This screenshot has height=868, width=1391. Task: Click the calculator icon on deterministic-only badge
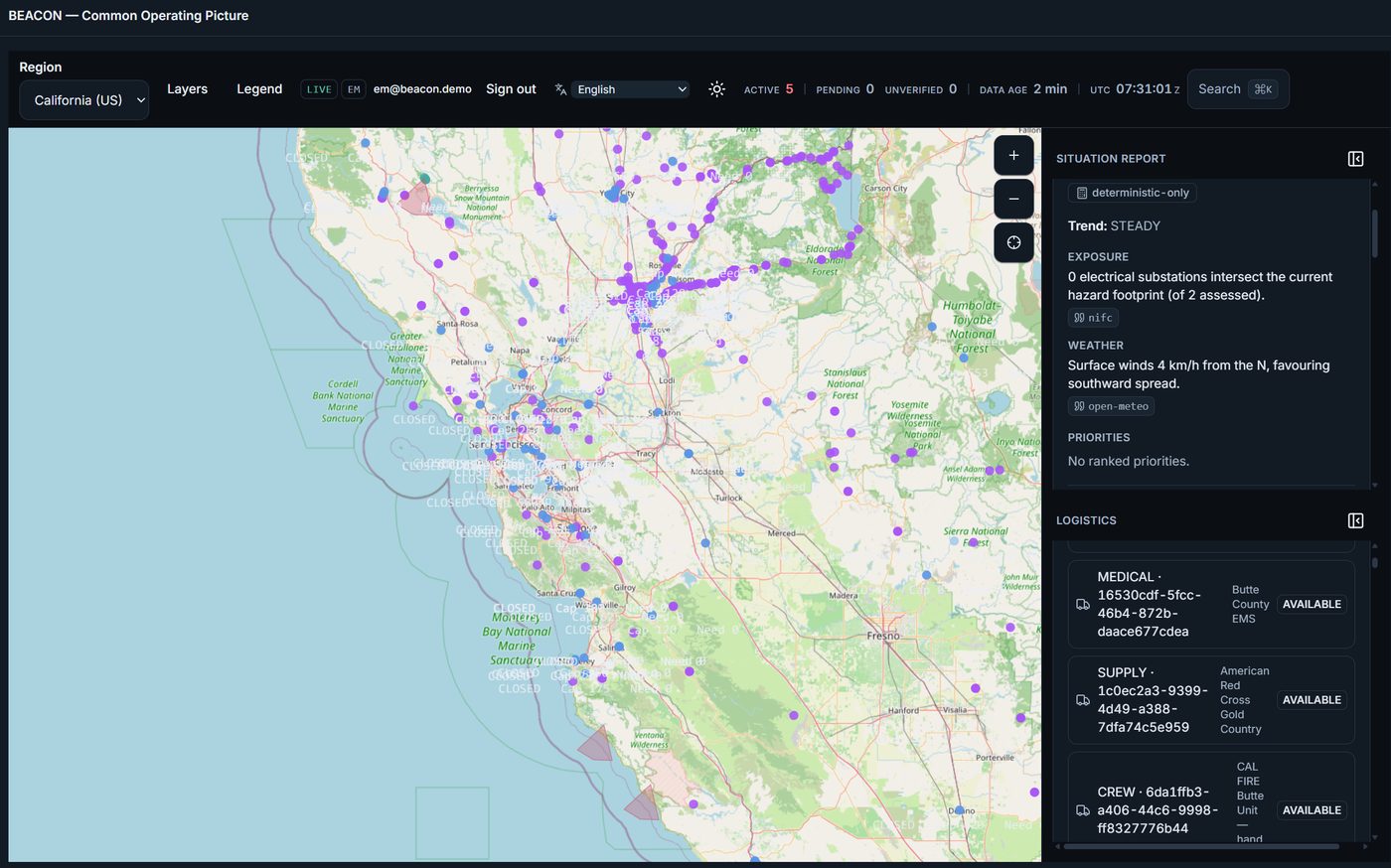[1082, 193]
